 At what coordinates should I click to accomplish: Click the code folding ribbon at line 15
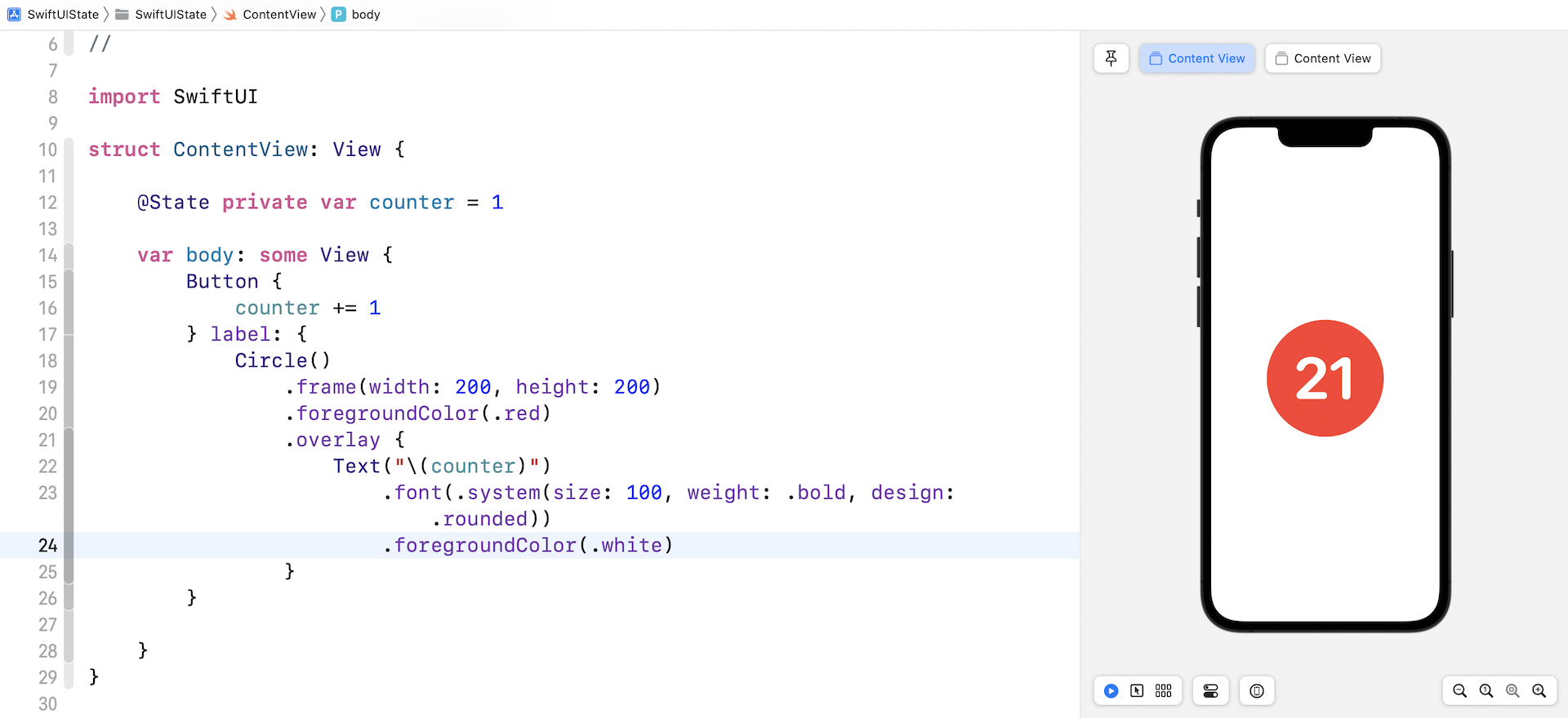pyautogui.click(x=69, y=282)
